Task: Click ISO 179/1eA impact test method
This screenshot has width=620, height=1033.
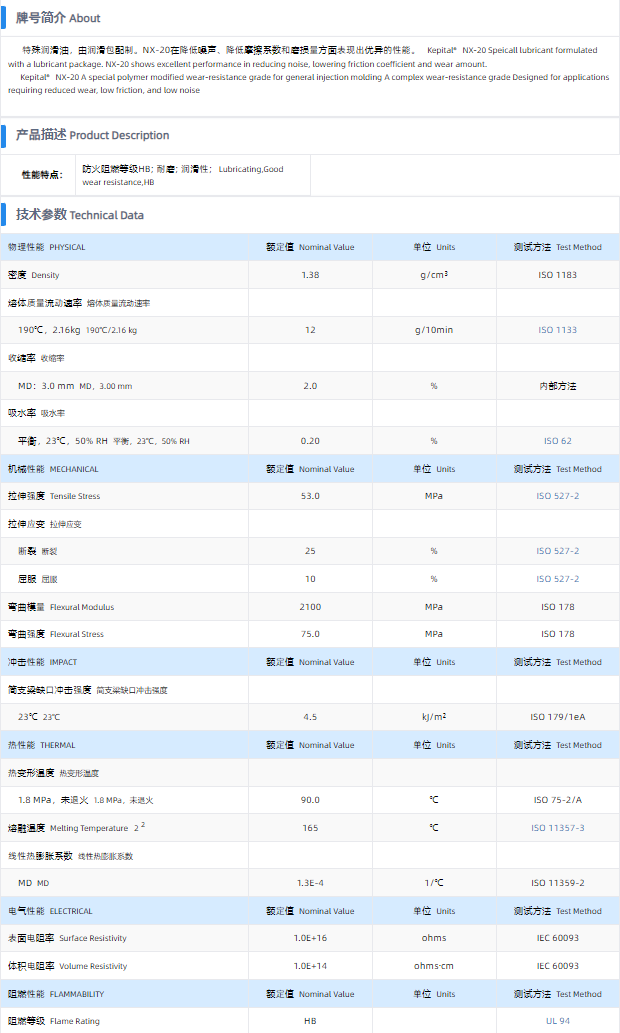Action: point(558,717)
